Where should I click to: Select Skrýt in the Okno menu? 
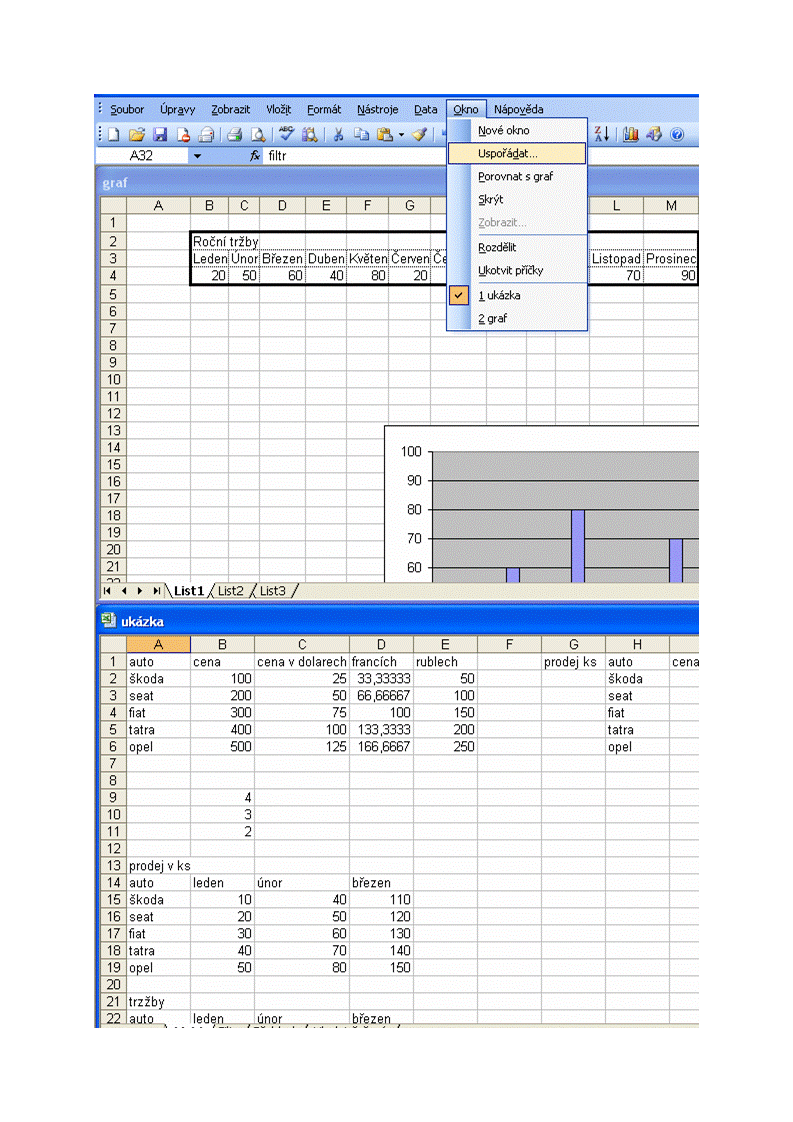pyautogui.click(x=517, y=200)
